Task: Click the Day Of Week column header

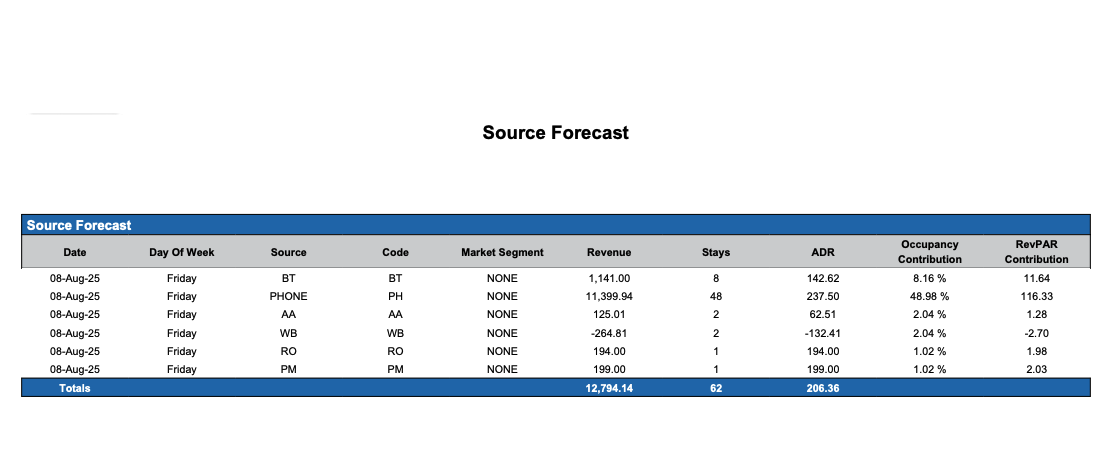Action: click(x=182, y=252)
